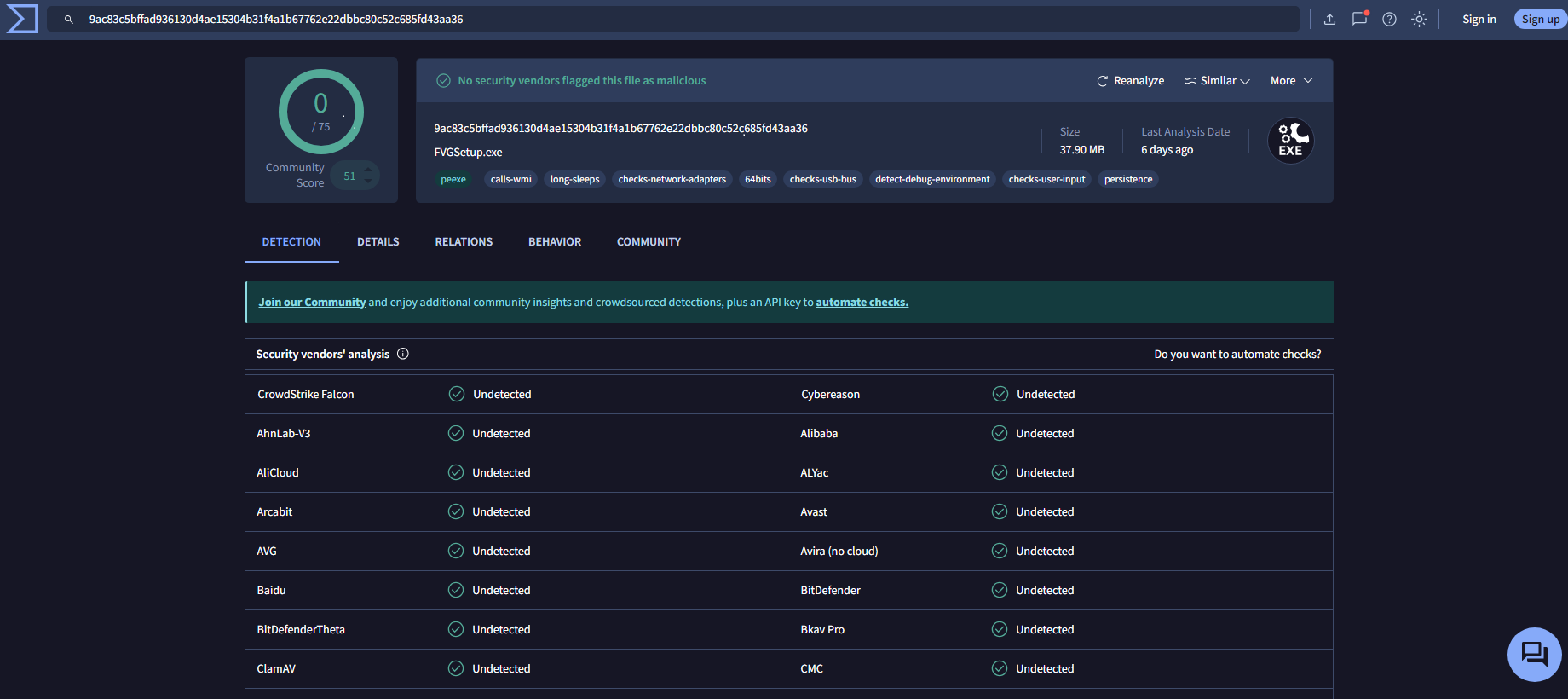1568x699 pixels.
Task: Click the file hash in the summary card
Action: (x=620, y=129)
